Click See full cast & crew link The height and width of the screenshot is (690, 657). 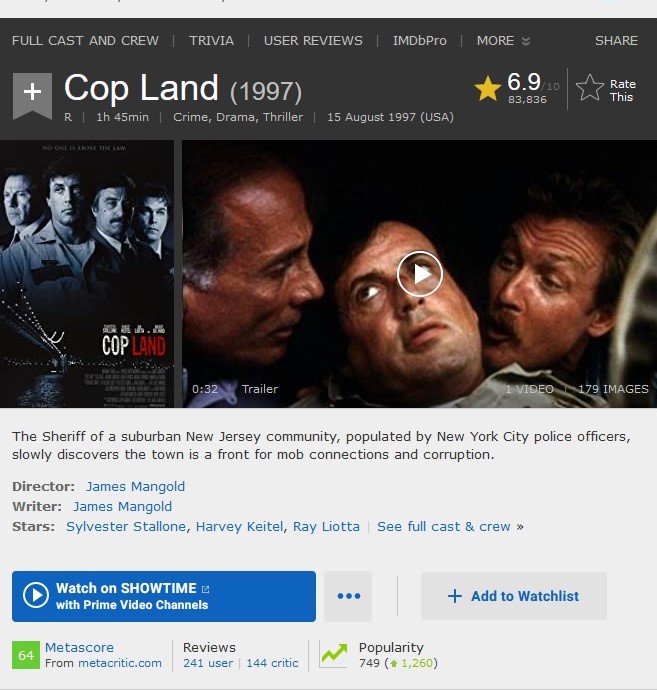(444, 526)
